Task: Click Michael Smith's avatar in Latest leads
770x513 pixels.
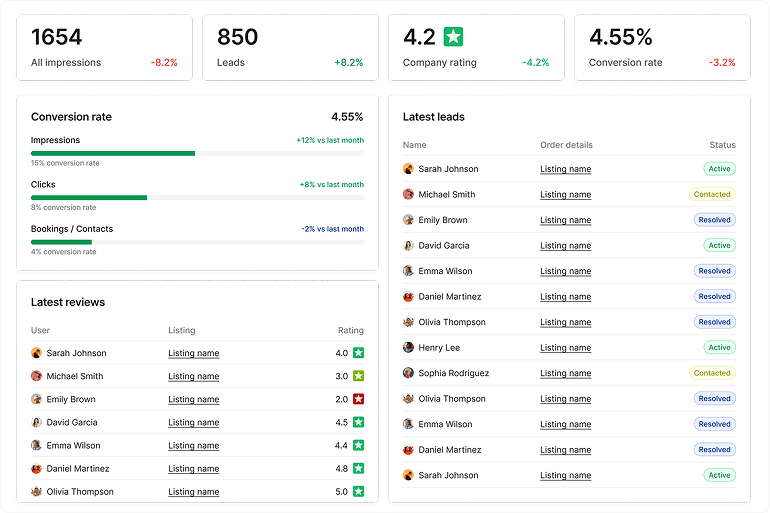Action: pyautogui.click(x=408, y=195)
